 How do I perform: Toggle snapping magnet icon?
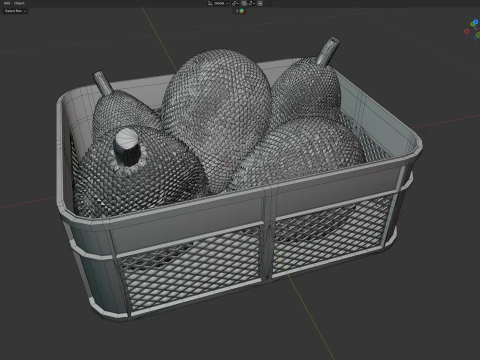tap(244, 3)
